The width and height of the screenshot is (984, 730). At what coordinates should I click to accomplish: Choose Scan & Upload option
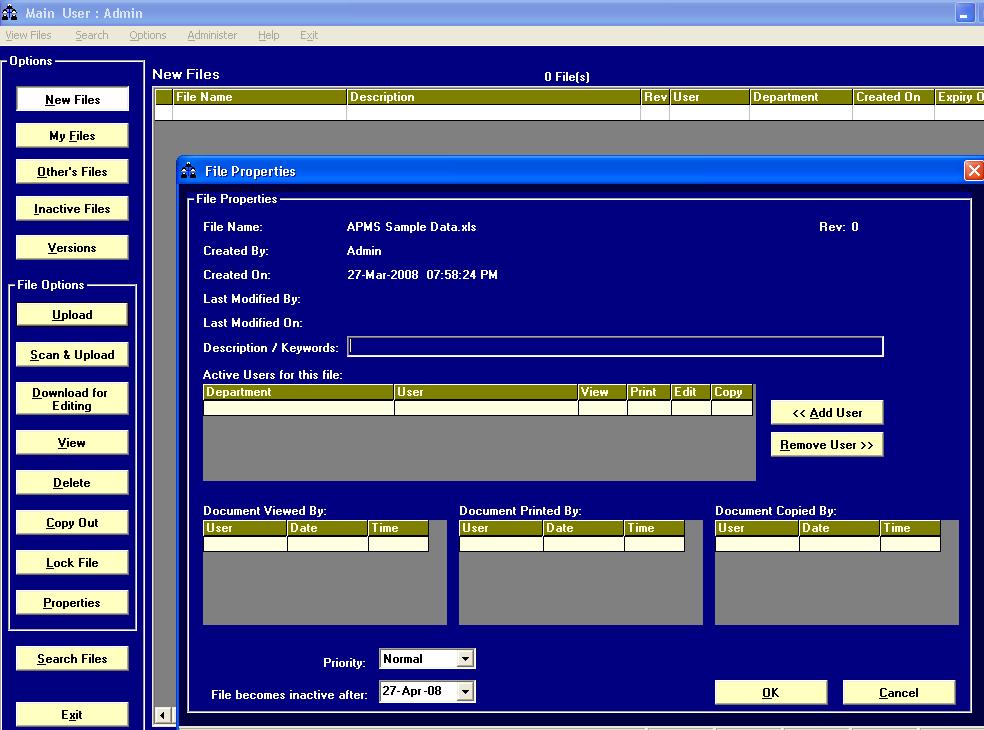tap(72, 355)
